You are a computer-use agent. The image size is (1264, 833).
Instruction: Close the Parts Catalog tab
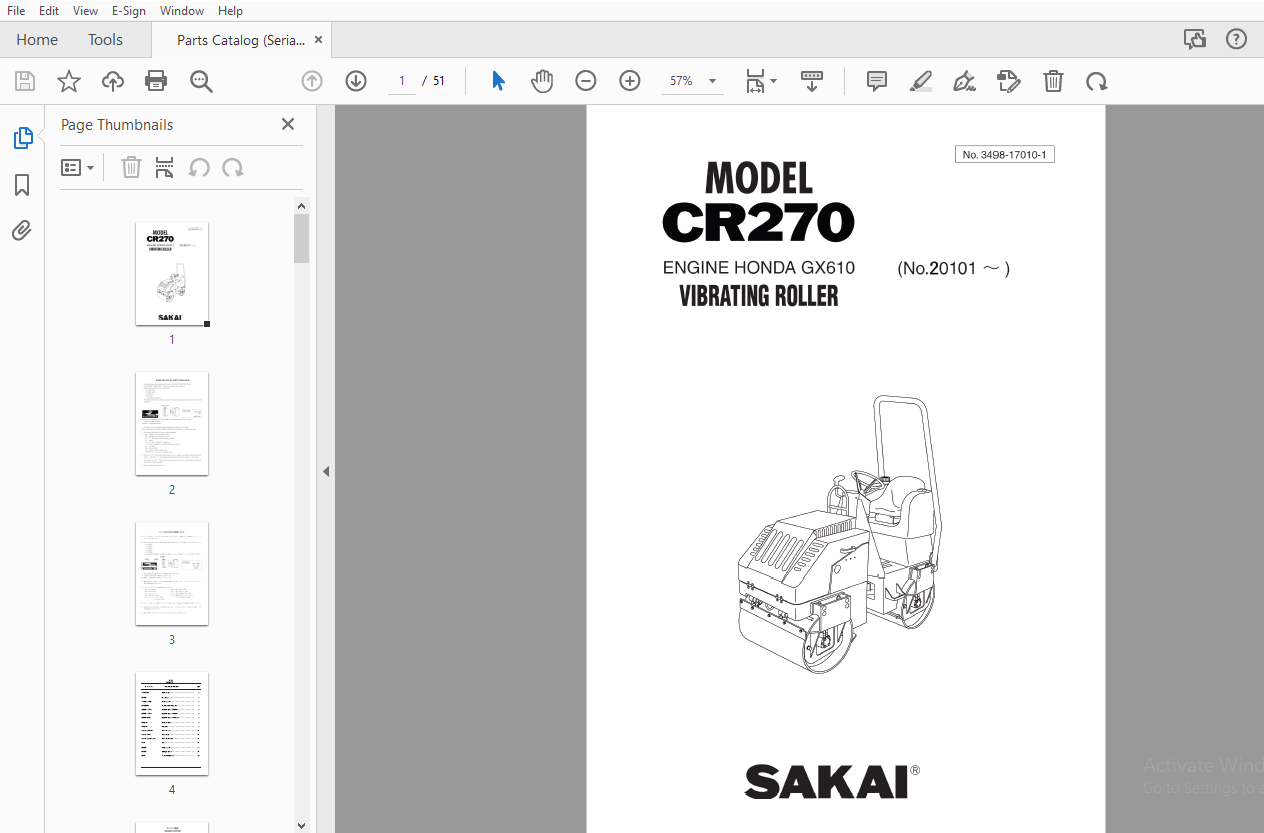click(x=318, y=40)
